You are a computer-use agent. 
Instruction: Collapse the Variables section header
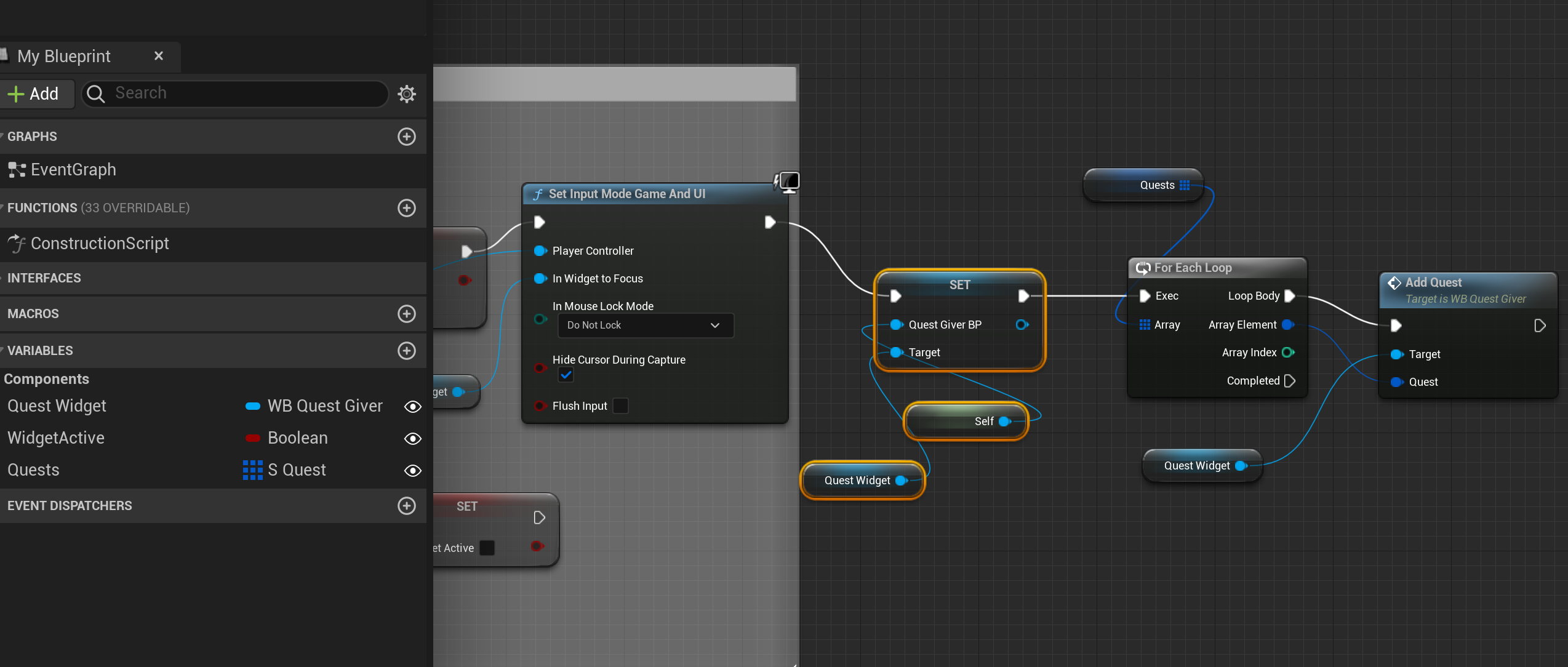39,351
